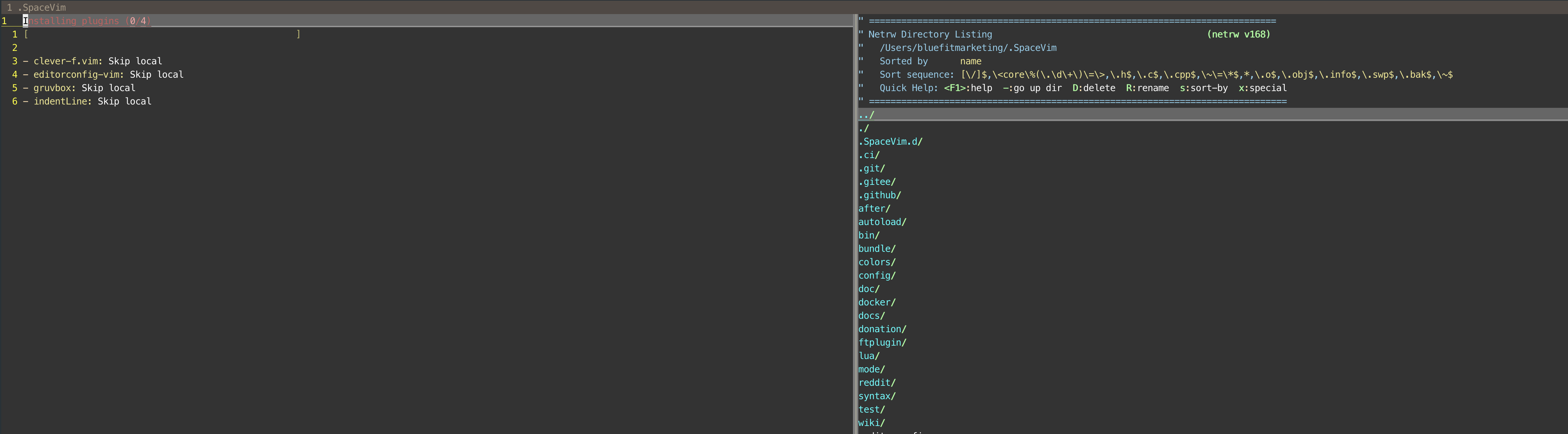Open the after/ directory
This screenshot has height=434, width=1568.
pos(874,208)
